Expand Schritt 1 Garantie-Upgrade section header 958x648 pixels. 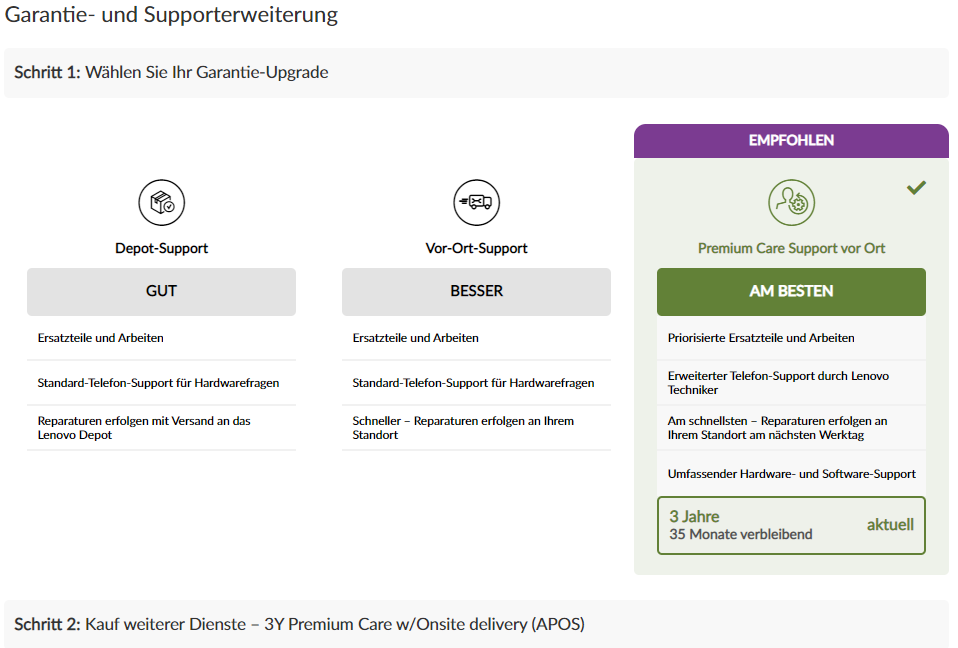(x=476, y=73)
